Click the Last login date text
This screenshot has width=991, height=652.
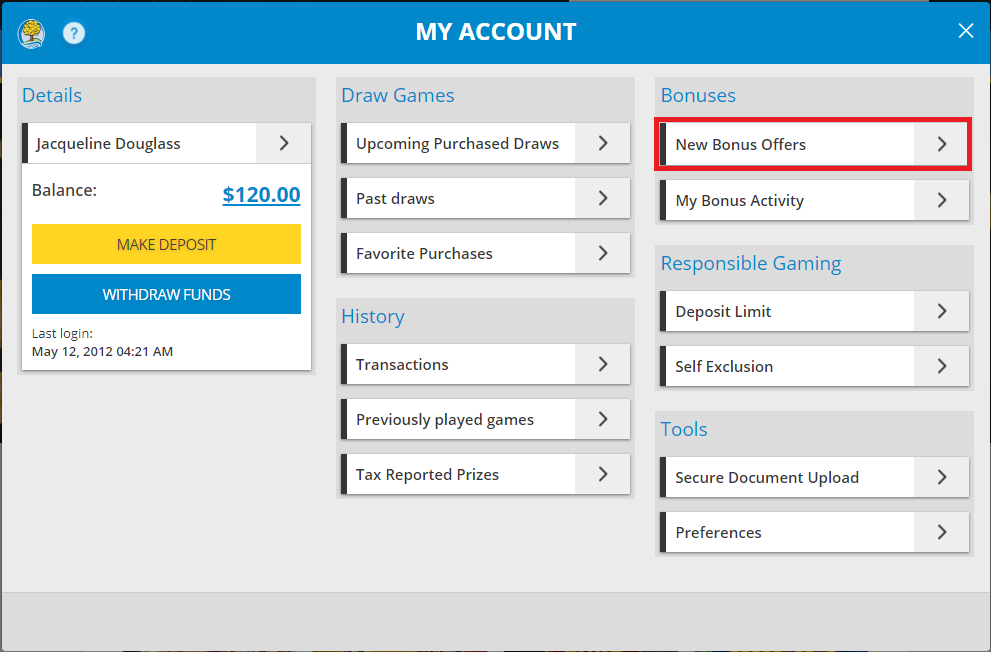(x=102, y=351)
